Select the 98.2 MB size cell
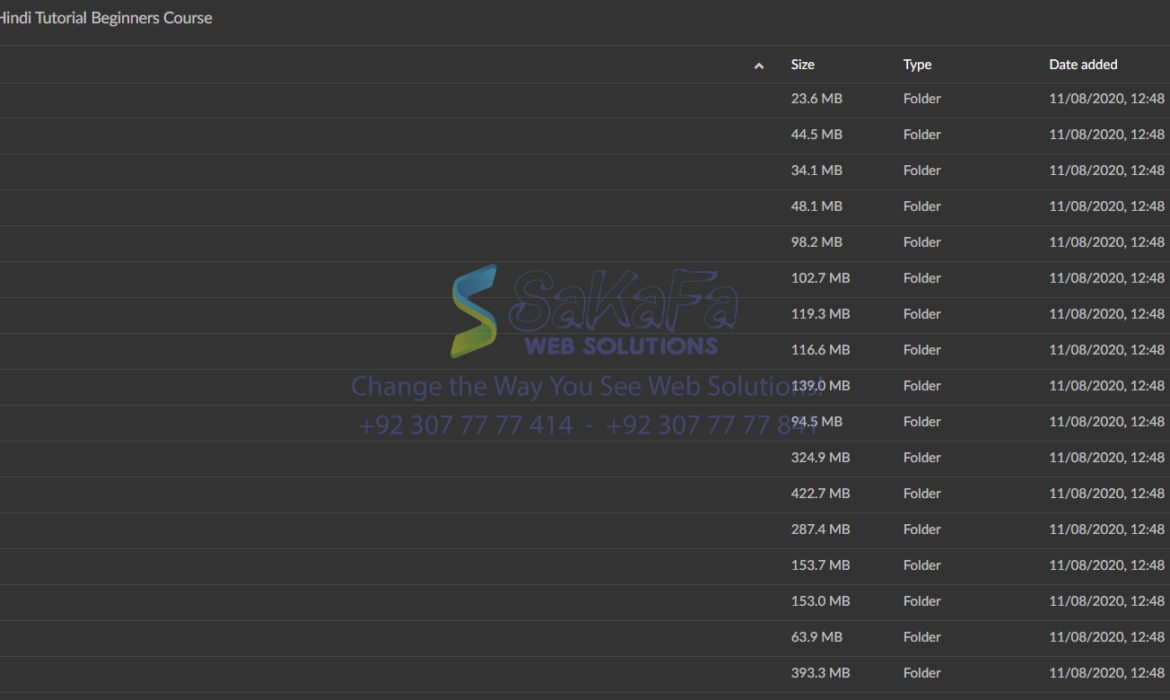 pos(816,242)
